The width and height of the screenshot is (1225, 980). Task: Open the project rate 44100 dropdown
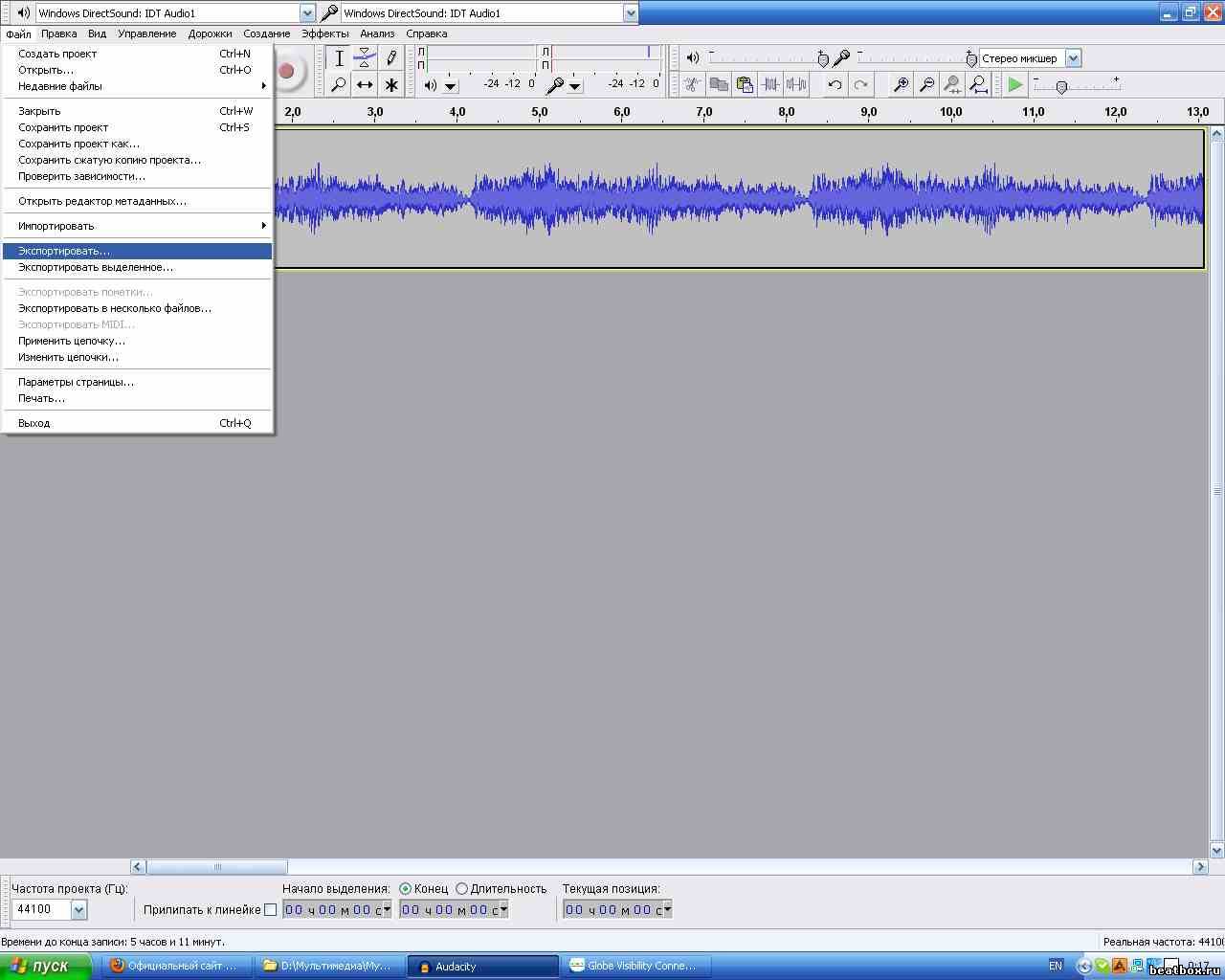(78, 910)
